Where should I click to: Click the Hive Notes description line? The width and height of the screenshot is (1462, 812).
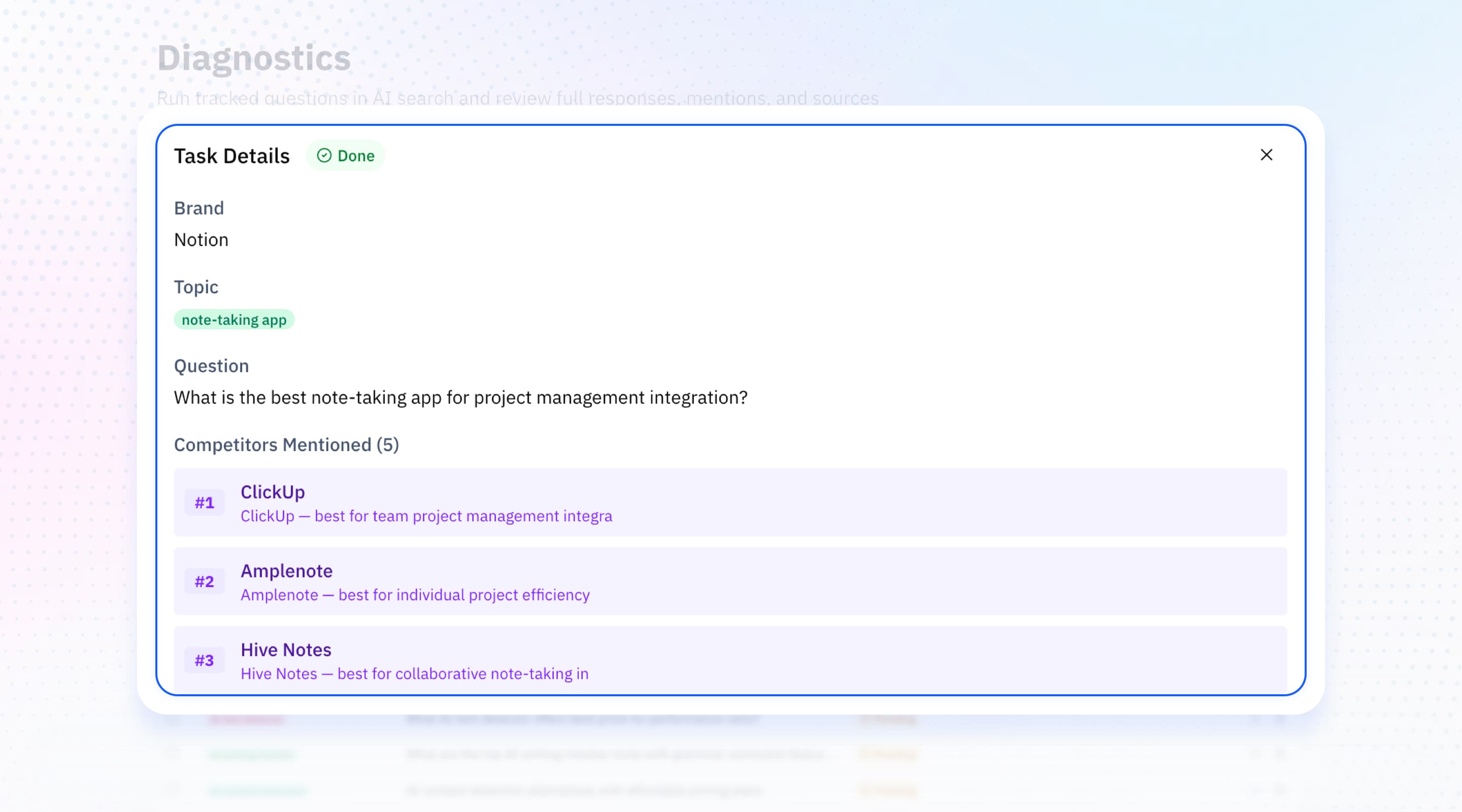pyautogui.click(x=414, y=674)
